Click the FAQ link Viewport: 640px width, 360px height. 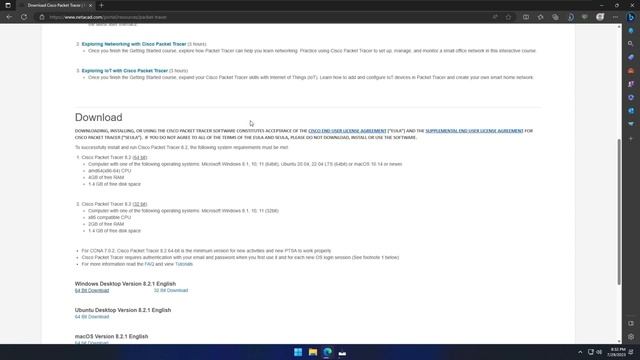149,264
